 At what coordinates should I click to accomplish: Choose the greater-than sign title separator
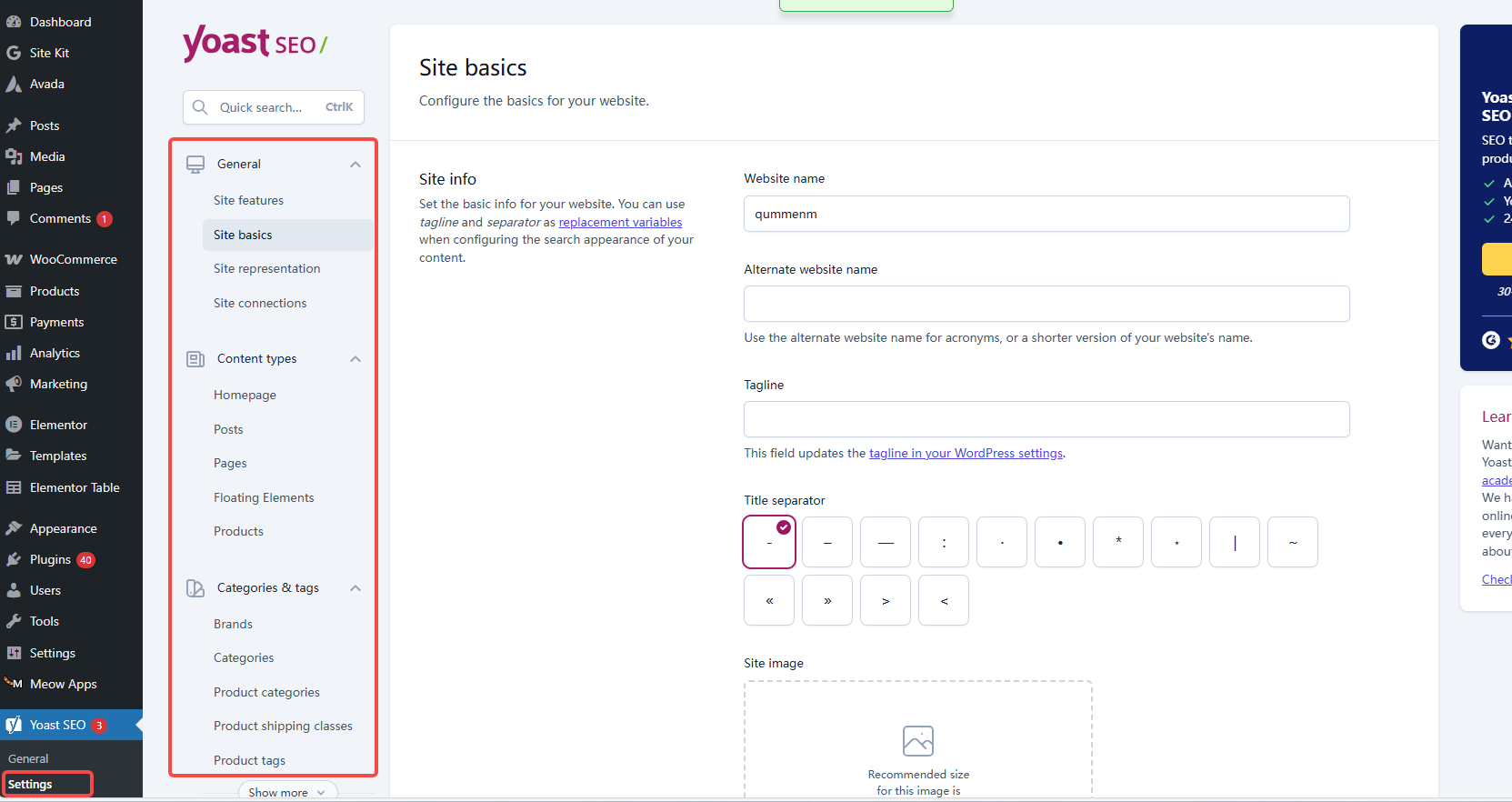[886, 600]
